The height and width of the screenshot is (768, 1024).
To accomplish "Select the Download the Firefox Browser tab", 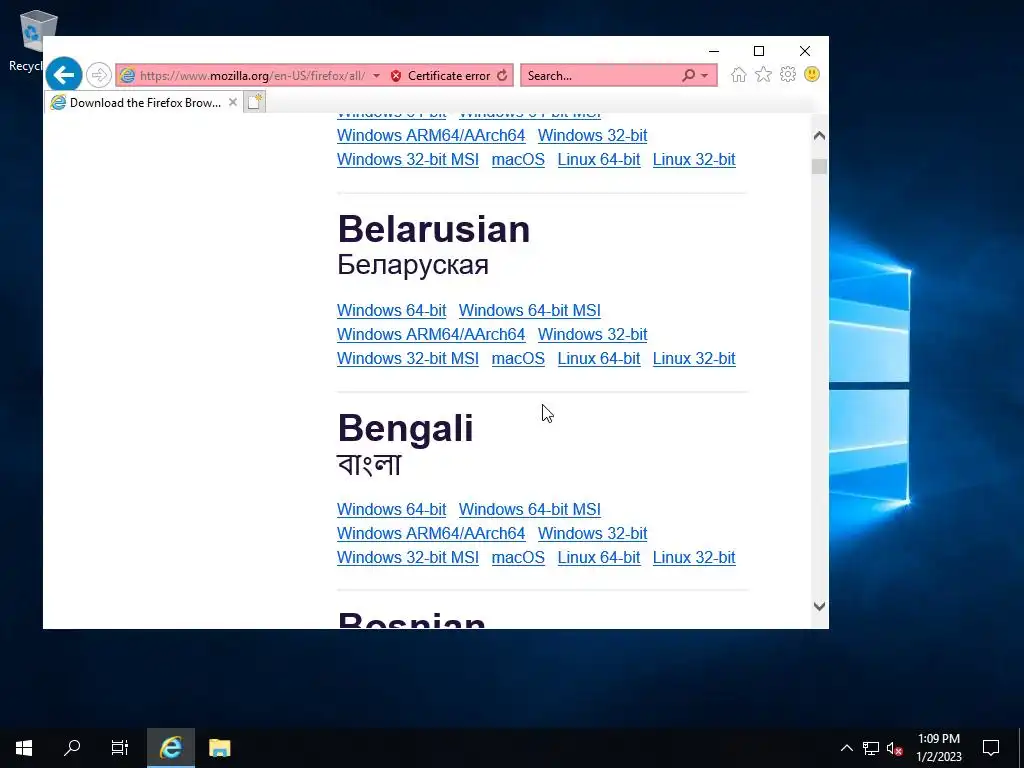I will (x=144, y=103).
